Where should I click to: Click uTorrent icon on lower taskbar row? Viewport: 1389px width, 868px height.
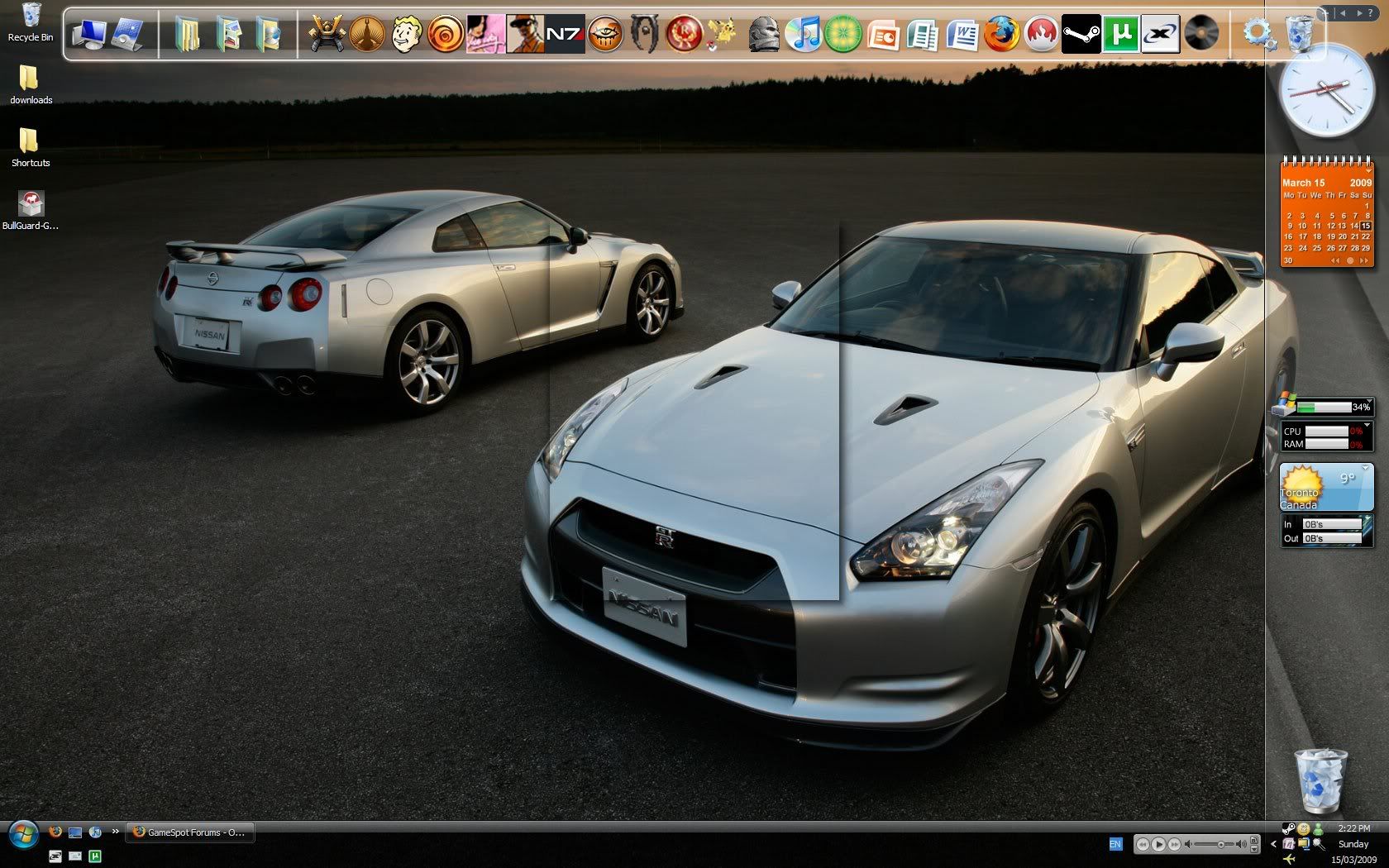(95, 856)
